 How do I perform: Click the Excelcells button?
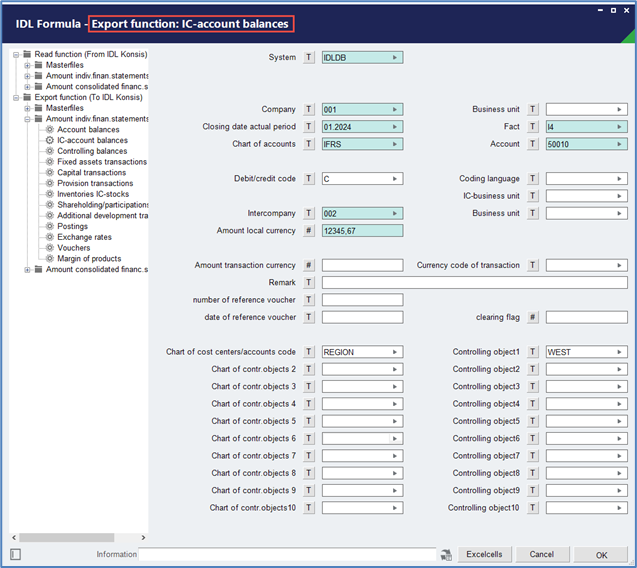tap(484, 555)
